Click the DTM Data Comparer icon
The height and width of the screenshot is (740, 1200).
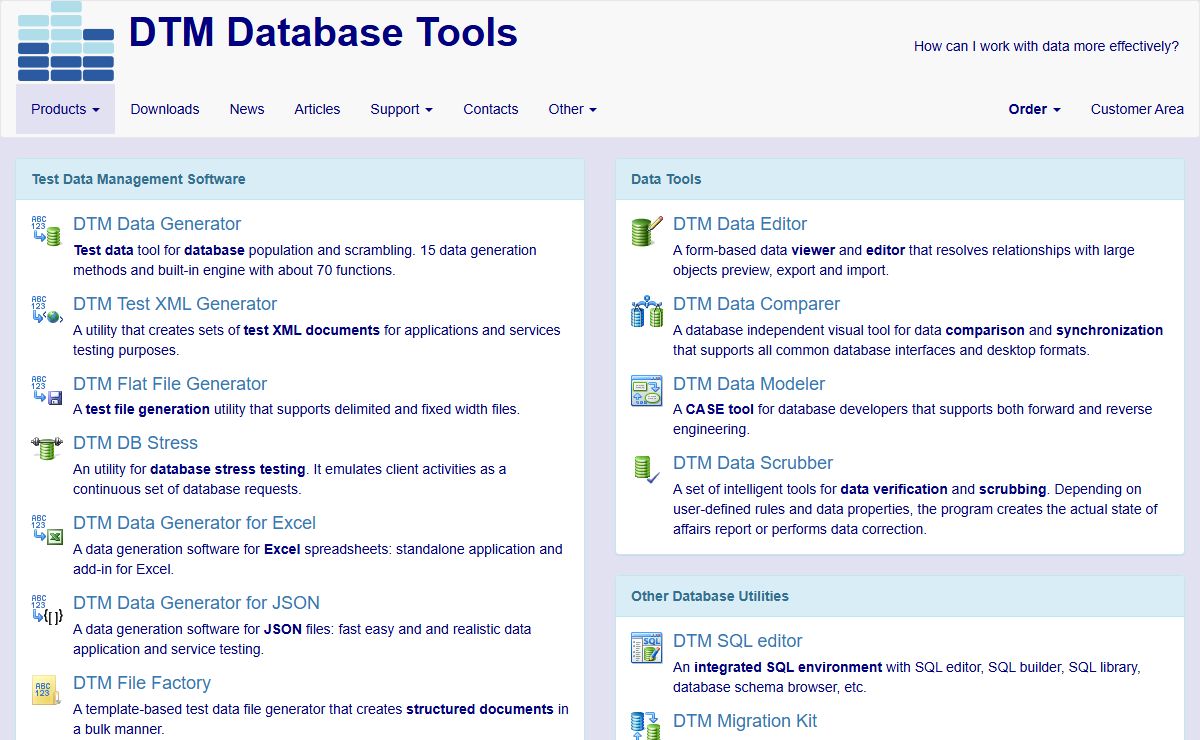click(x=646, y=311)
